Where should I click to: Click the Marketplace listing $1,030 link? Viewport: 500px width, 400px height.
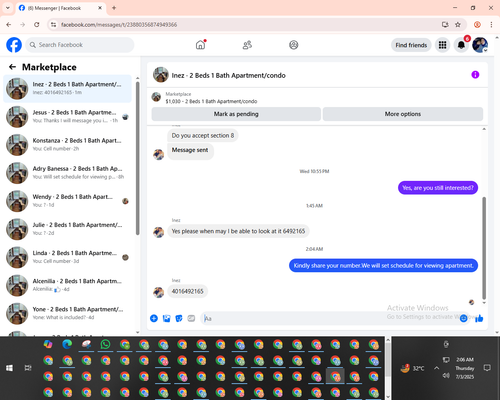pyautogui.click(x=211, y=101)
